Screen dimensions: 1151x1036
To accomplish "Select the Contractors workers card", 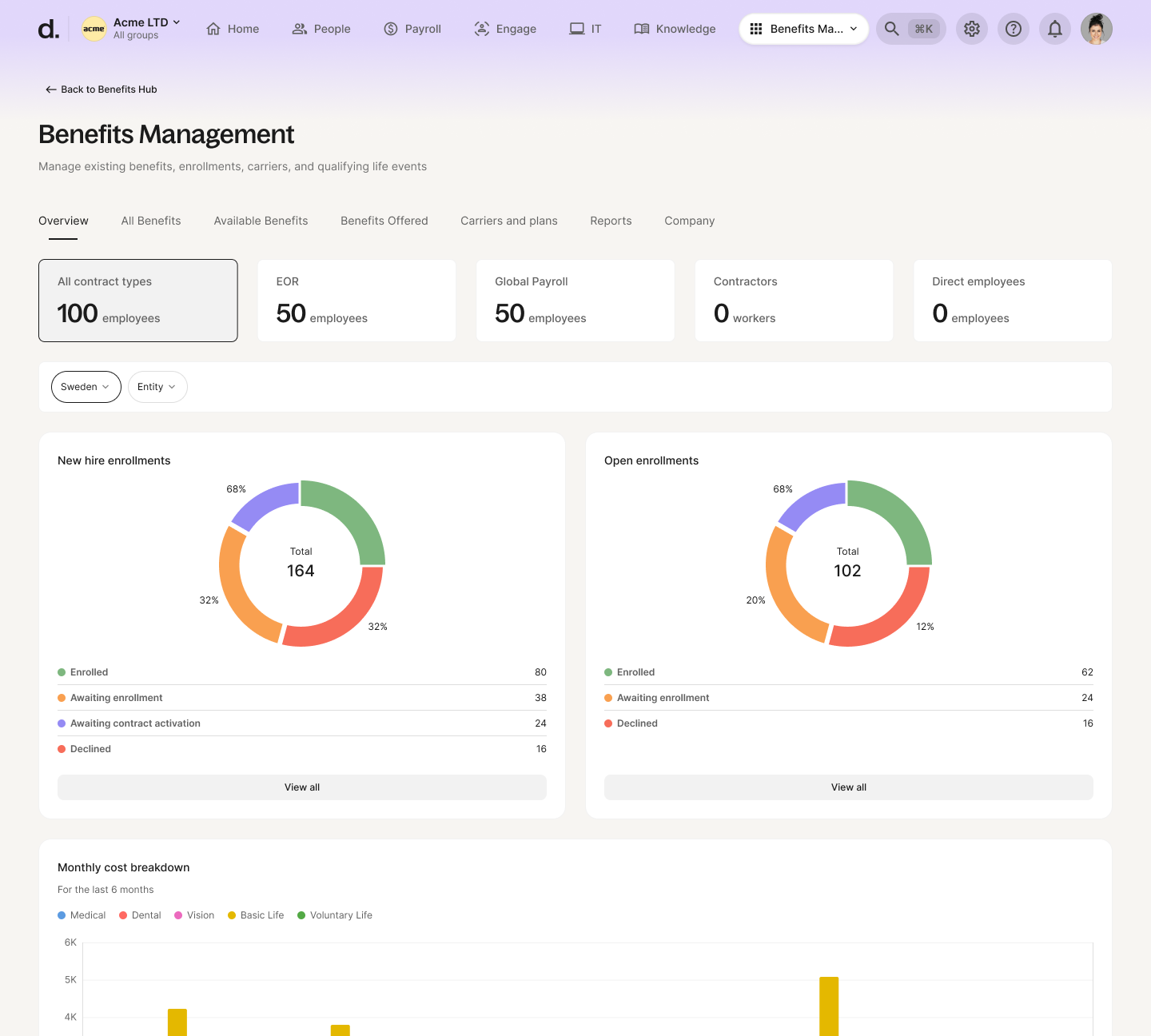I will click(x=795, y=301).
